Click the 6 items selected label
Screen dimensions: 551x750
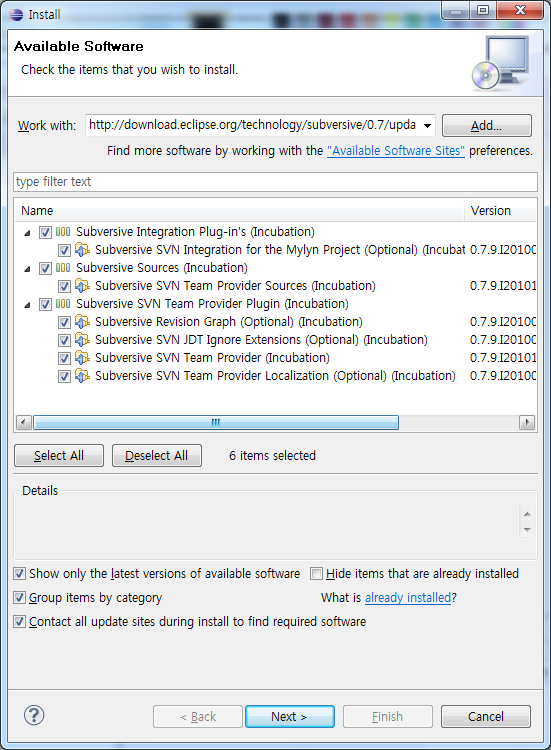(x=272, y=455)
